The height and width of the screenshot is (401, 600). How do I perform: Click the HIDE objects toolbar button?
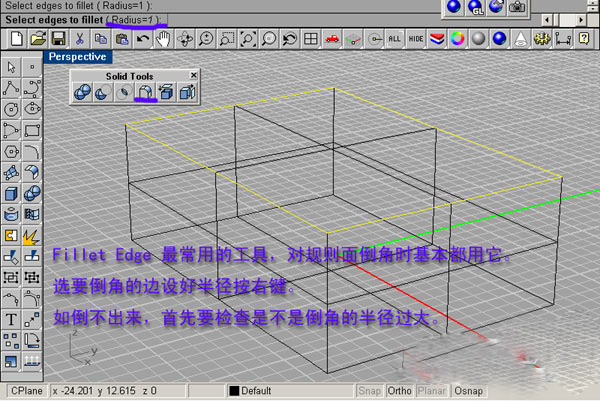(x=415, y=38)
